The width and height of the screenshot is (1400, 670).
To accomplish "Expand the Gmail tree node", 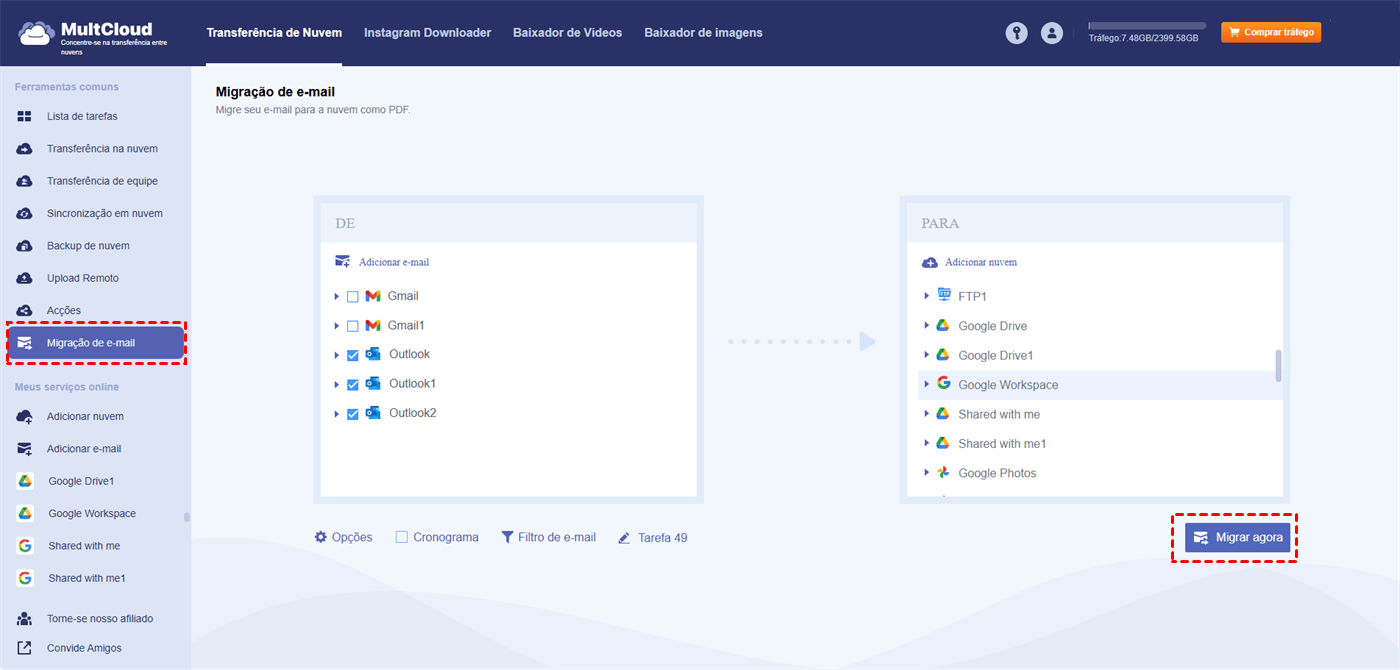I will point(337,297).
